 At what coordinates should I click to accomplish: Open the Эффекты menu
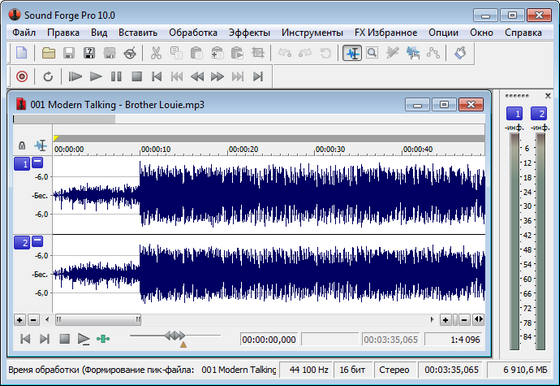(249, 32)
